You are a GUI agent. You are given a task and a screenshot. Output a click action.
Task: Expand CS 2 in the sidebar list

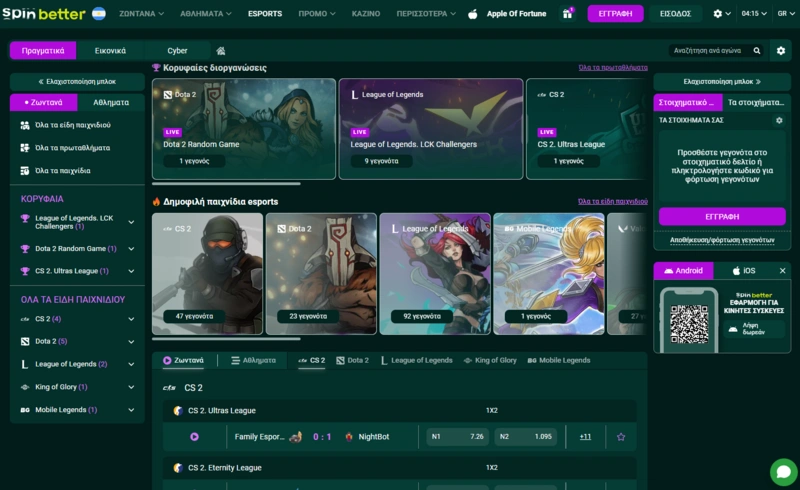tap(131, 319)
